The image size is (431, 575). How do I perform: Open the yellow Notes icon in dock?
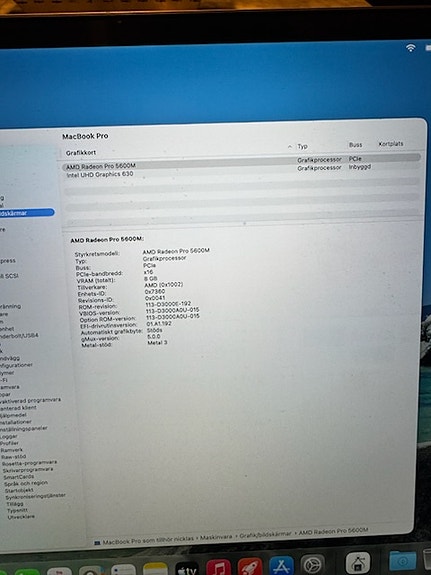click(x=155, y=569)
